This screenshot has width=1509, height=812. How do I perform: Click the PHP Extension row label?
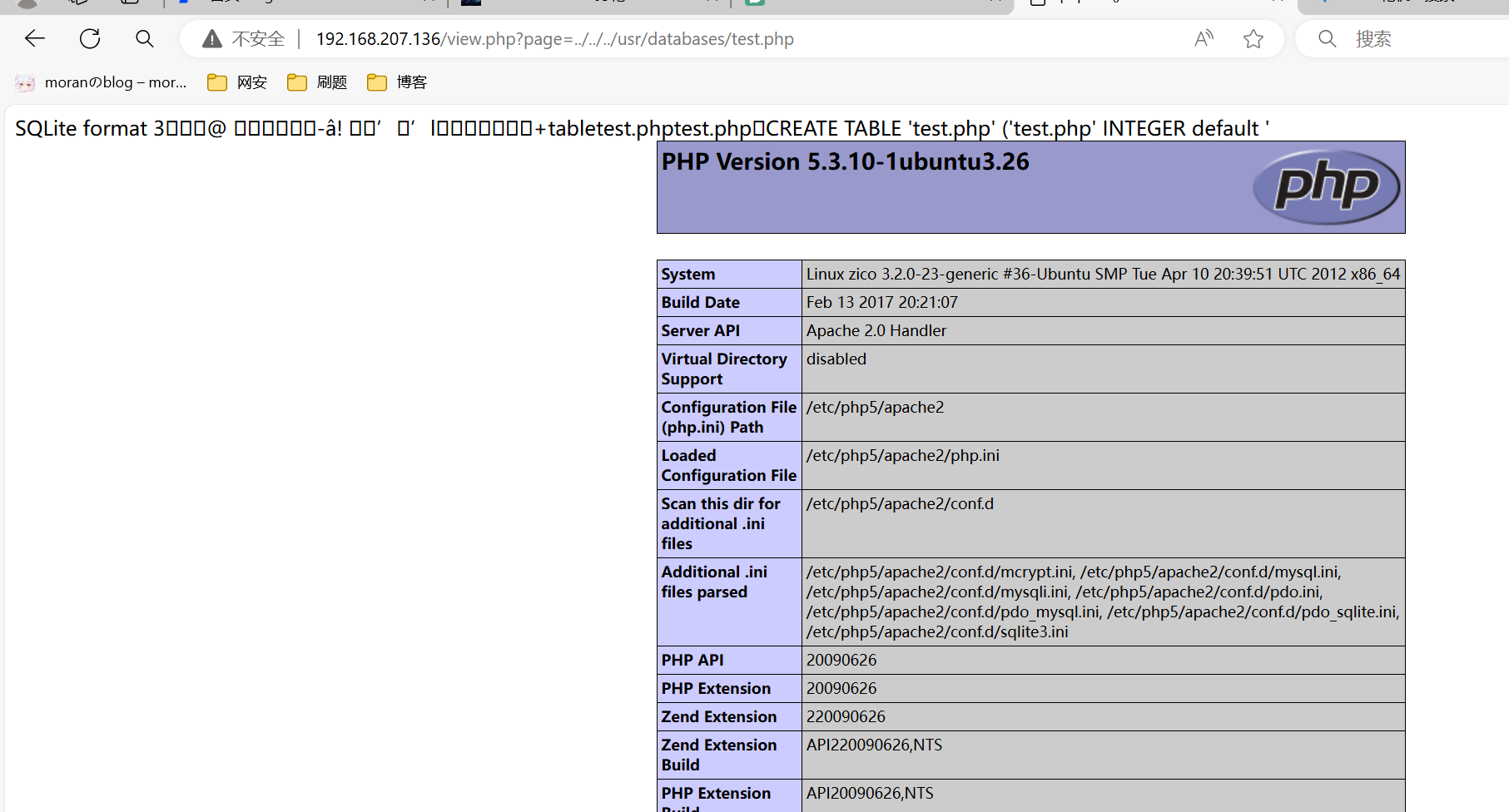(716, 689)
